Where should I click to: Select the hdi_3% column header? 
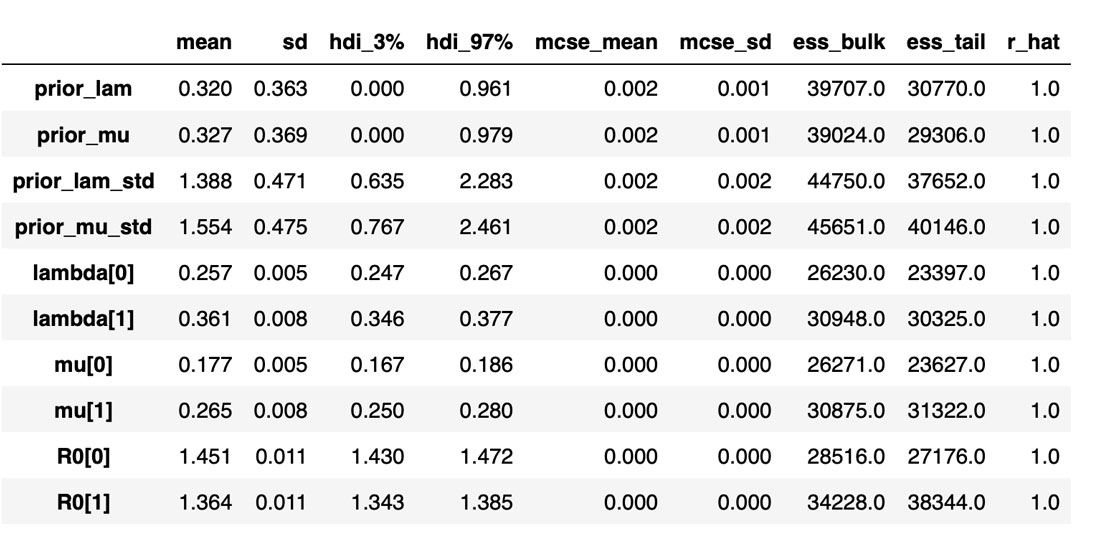coord(367,42)
